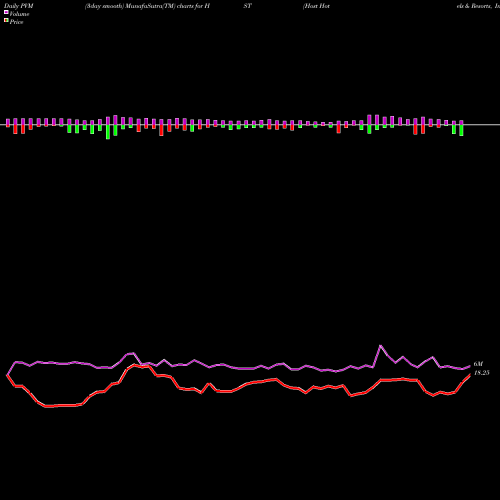Click the 'Volume' legend label

pos(19,14)
